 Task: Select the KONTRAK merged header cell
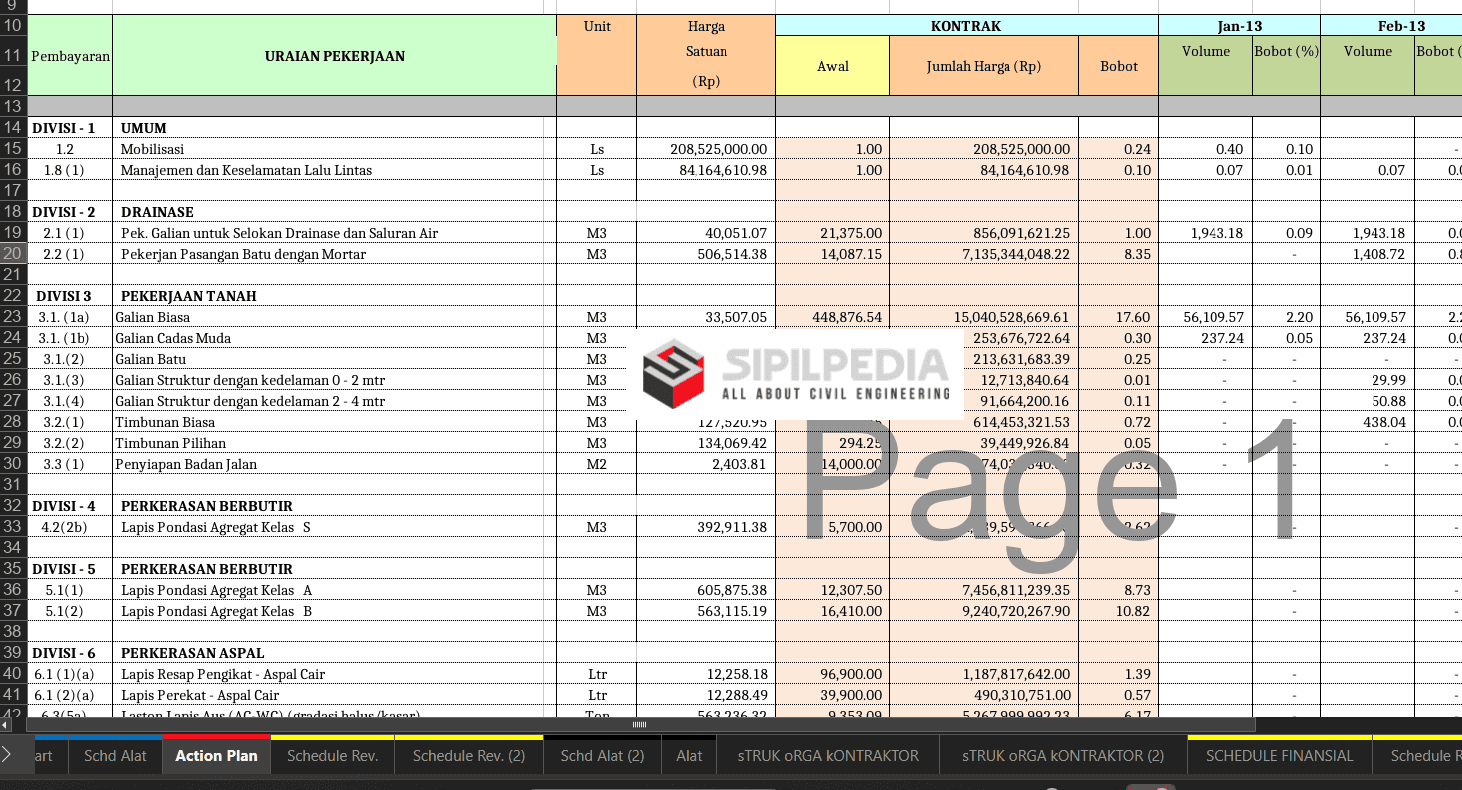pos(966,26)
